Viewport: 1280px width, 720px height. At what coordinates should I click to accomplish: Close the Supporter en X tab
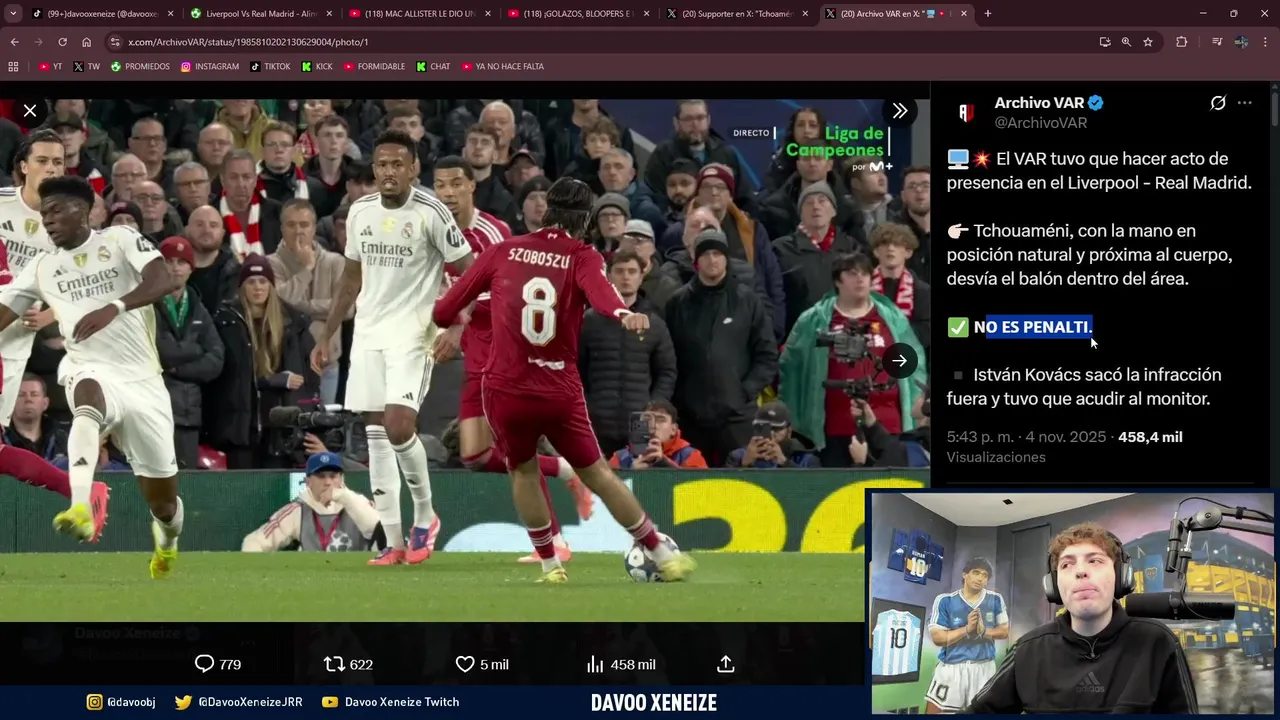pos(806,13)
